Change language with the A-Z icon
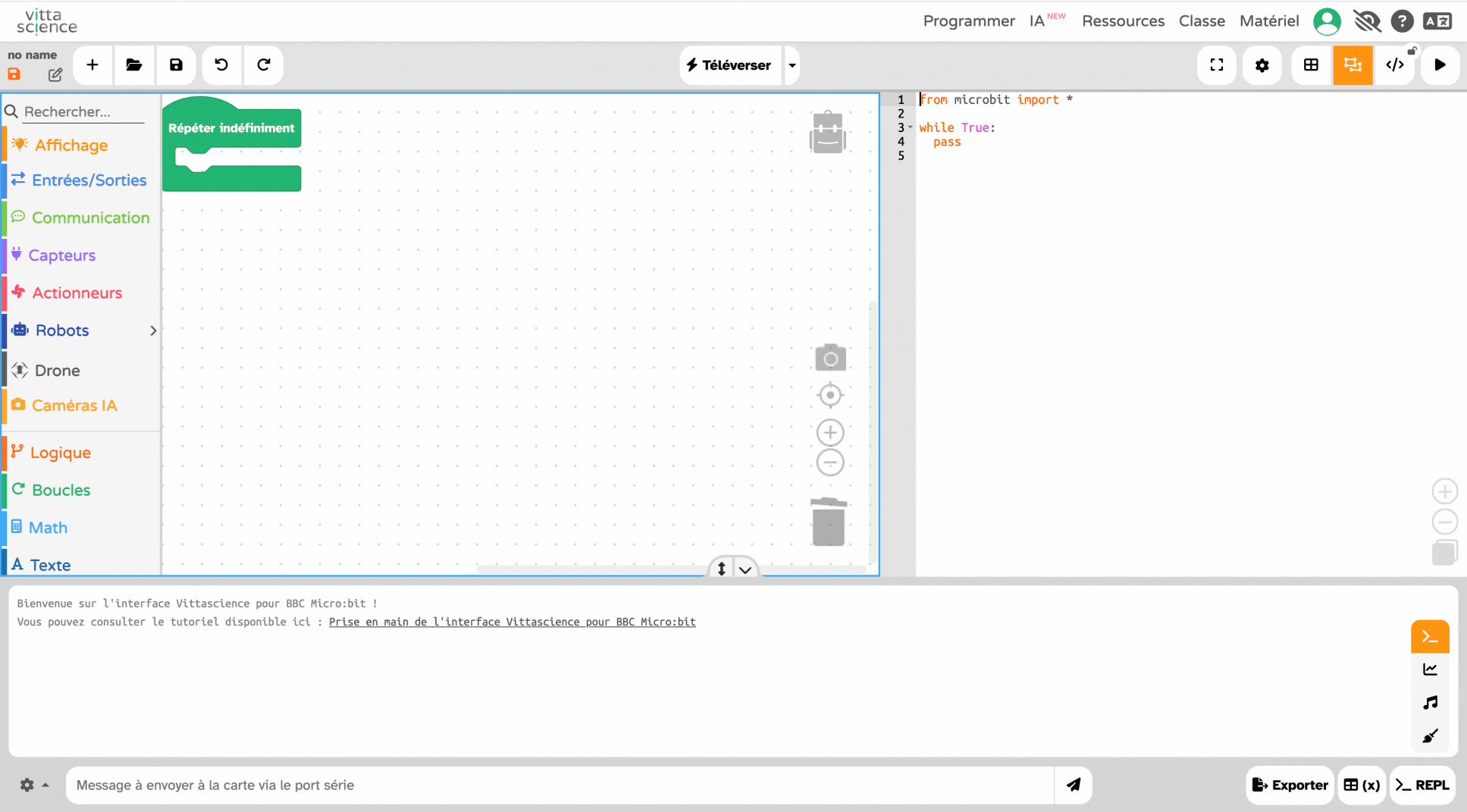The image size is (1467, 812). 1437,21
